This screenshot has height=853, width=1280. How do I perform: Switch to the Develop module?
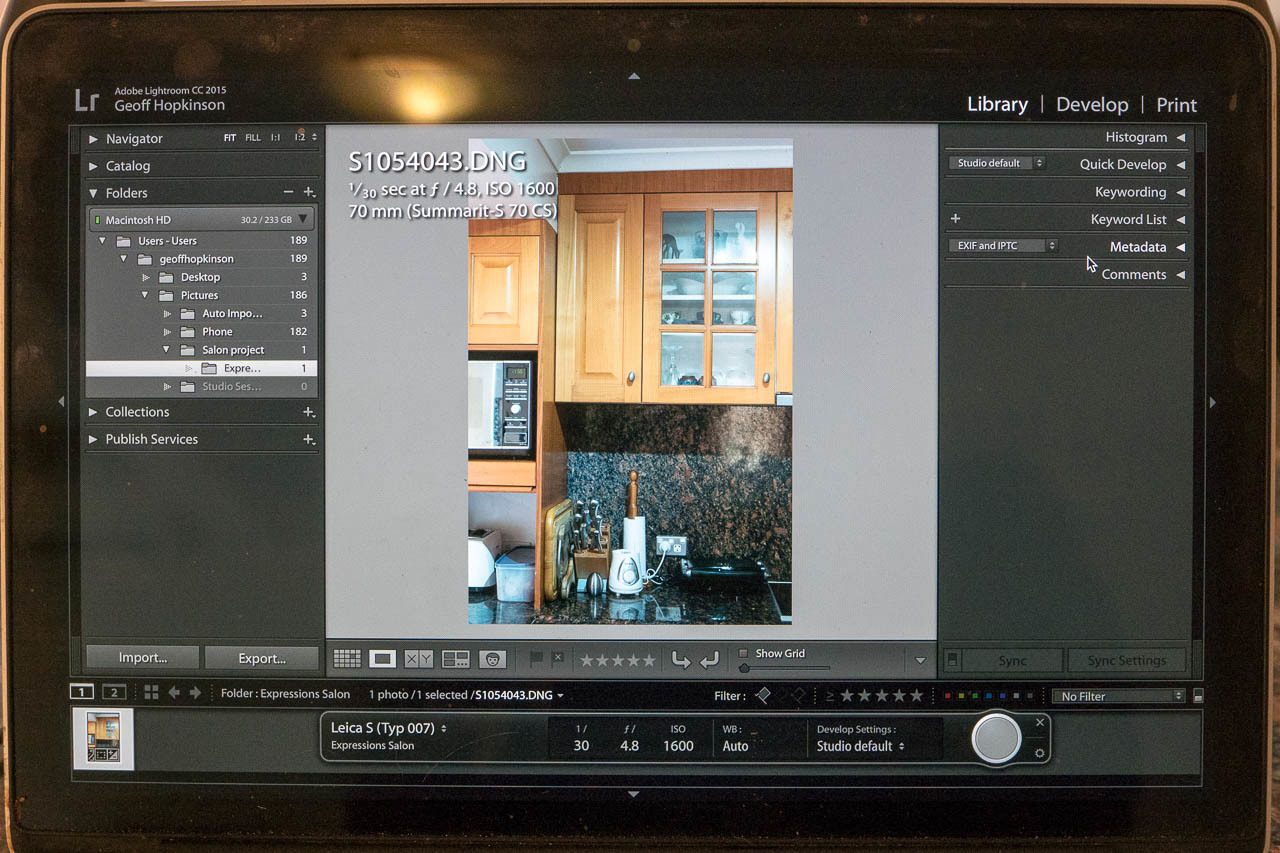point(1091,105)
